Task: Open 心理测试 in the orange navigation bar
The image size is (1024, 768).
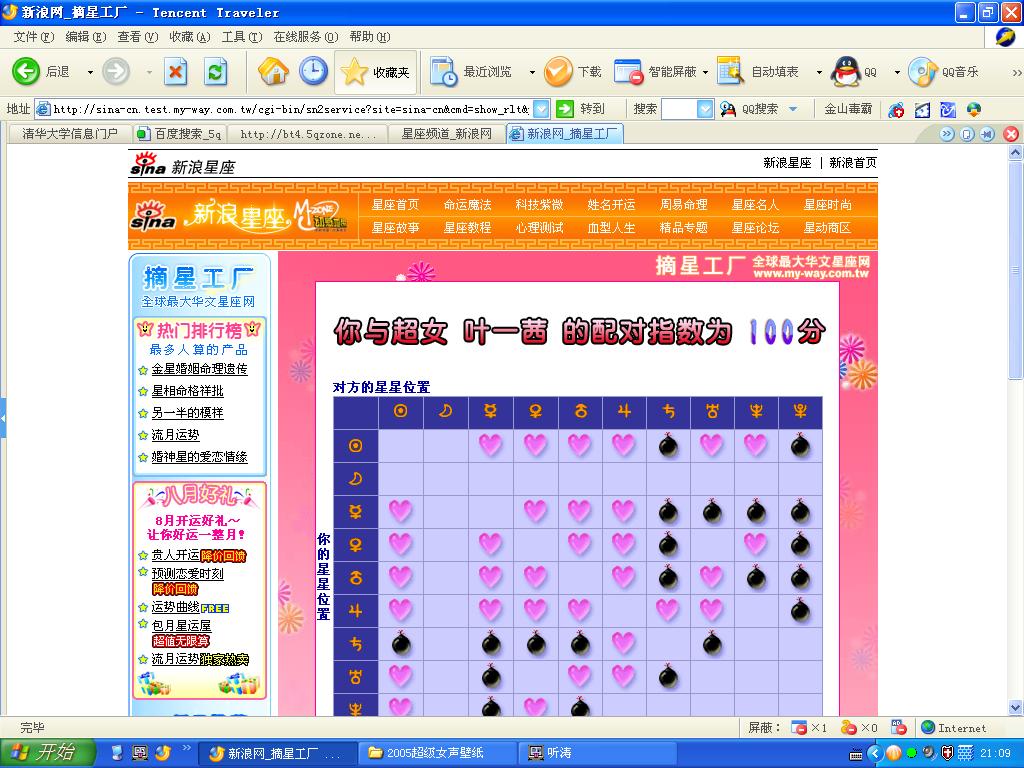Action: coord(539,227)
